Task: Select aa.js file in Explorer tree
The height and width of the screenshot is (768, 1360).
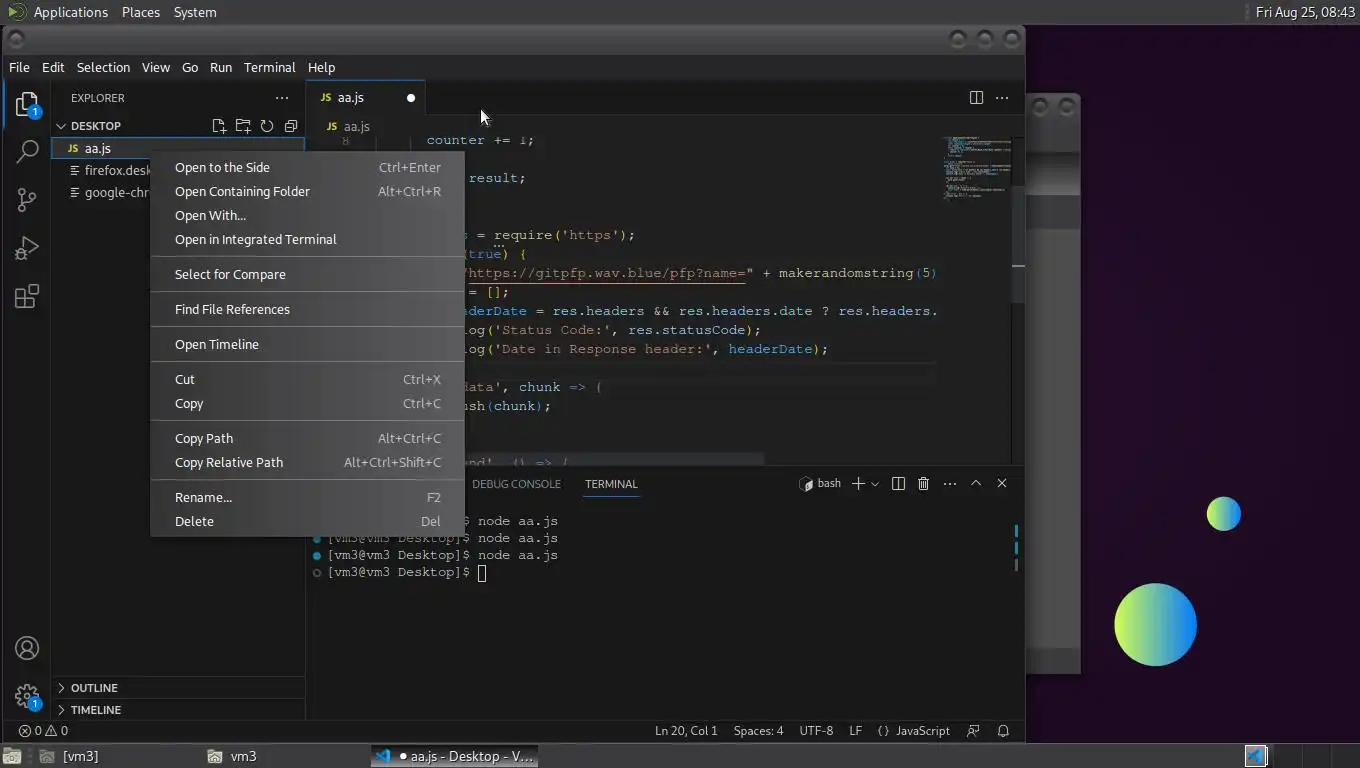Action: [178, 148]
